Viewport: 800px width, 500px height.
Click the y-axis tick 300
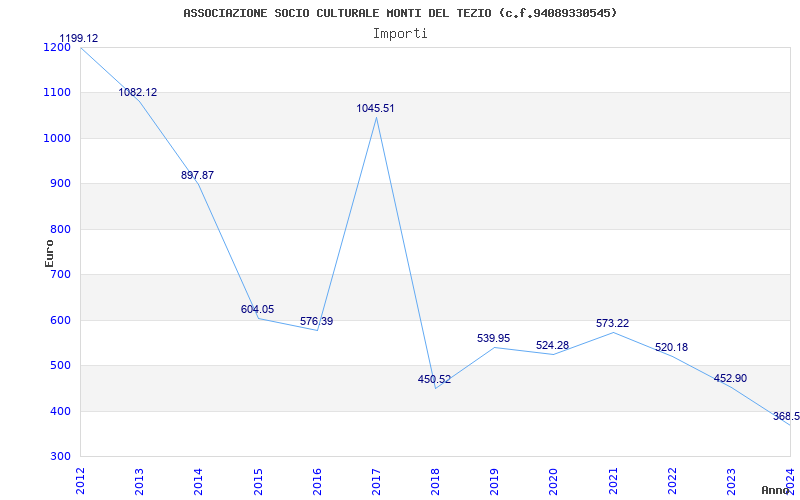point(60,456)
